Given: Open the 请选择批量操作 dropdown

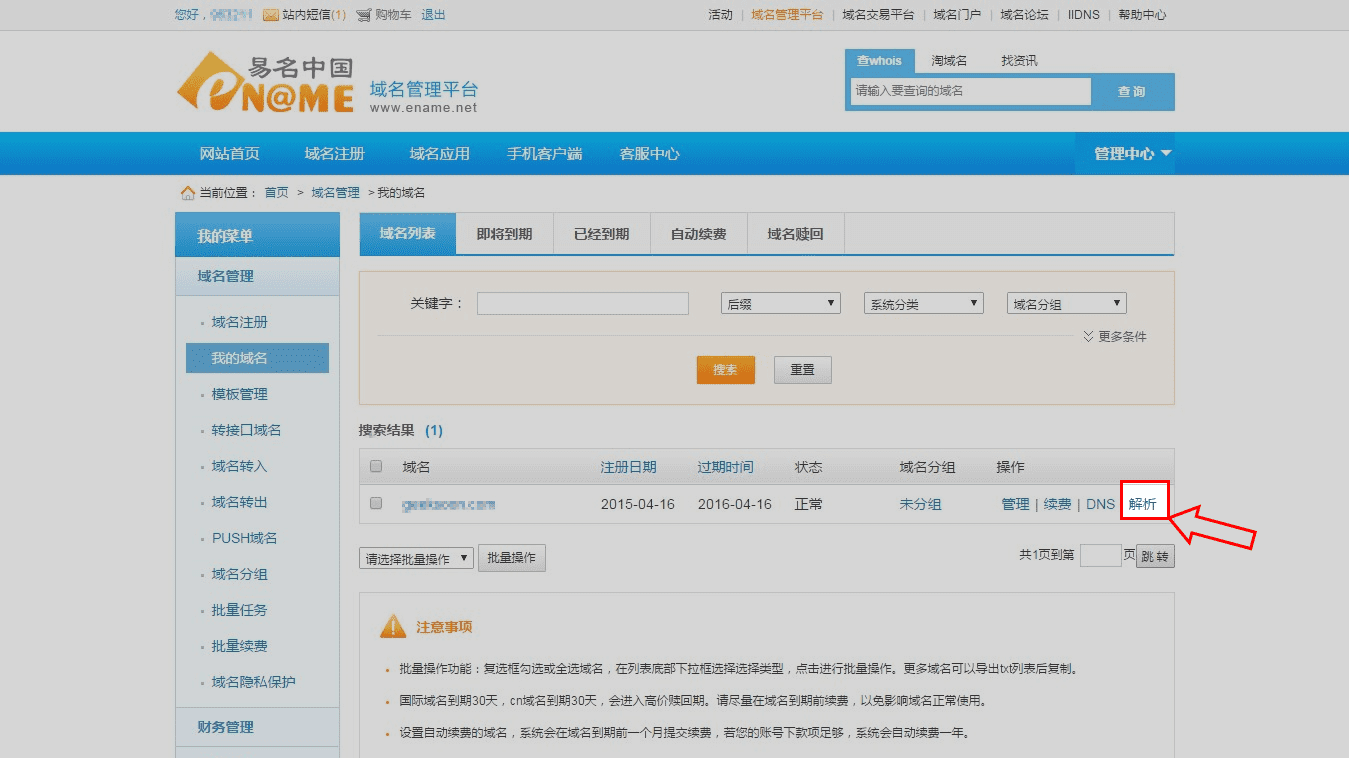Looking at the screenshot, I should point(416,559).
